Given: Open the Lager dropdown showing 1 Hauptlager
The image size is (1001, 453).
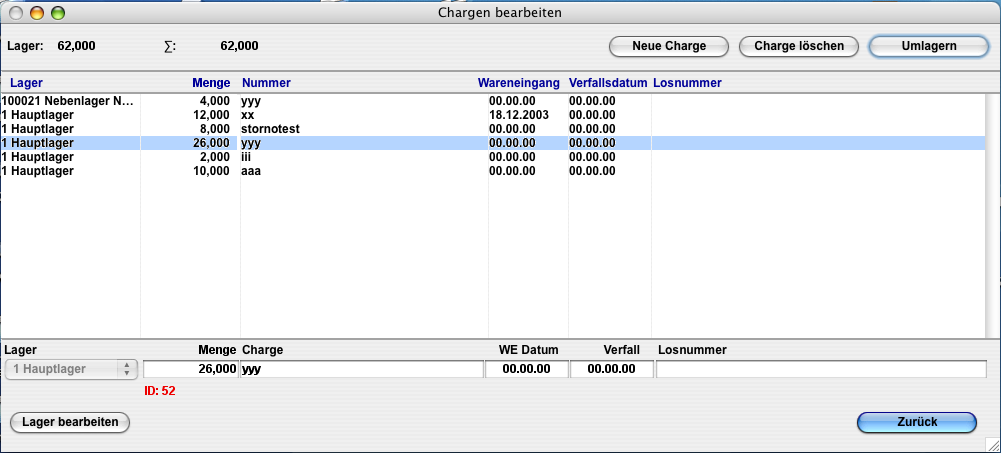Looking at the screenshot, I should (x=70, y=369).
